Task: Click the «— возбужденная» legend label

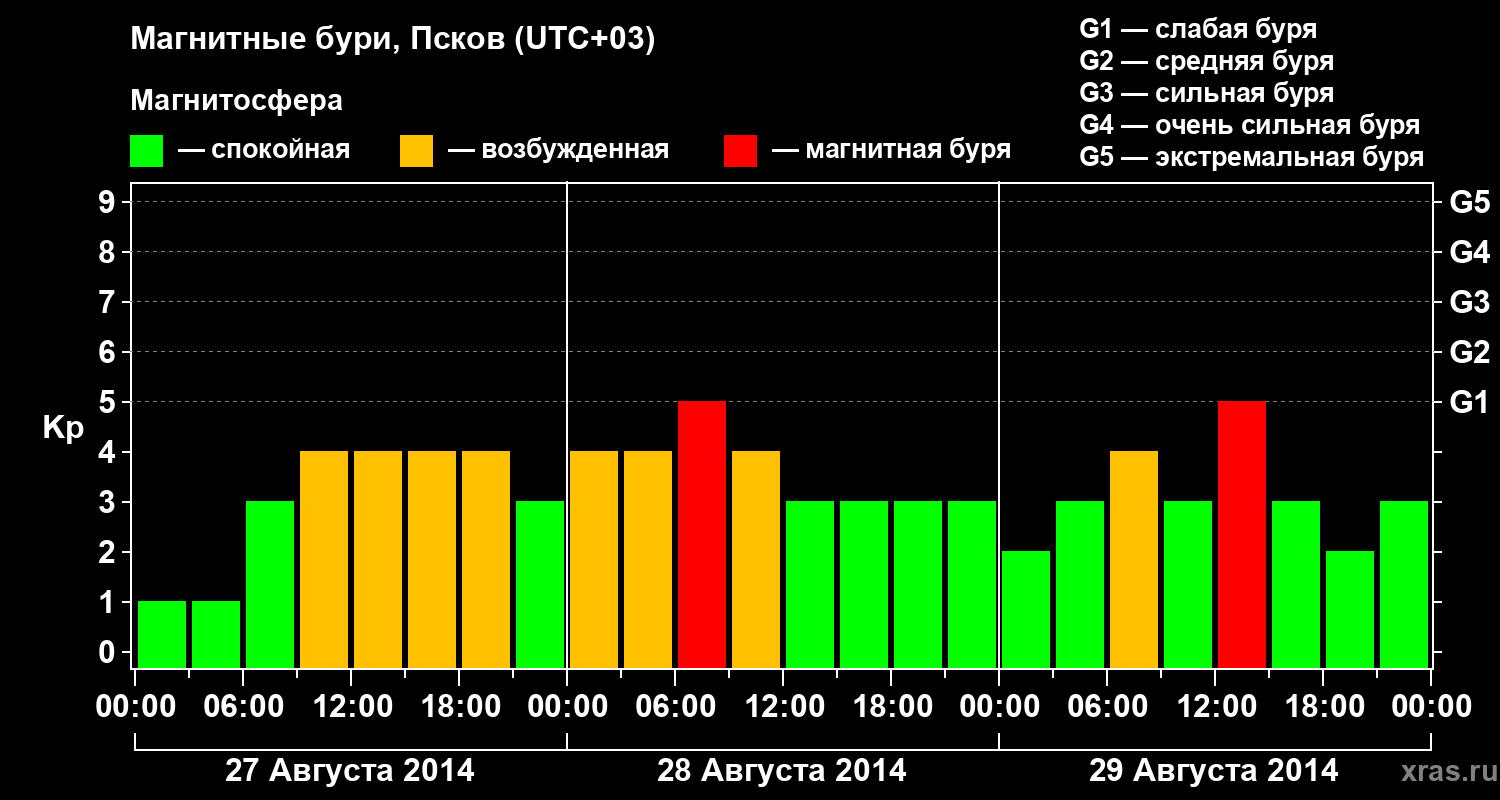Action: 558,151
